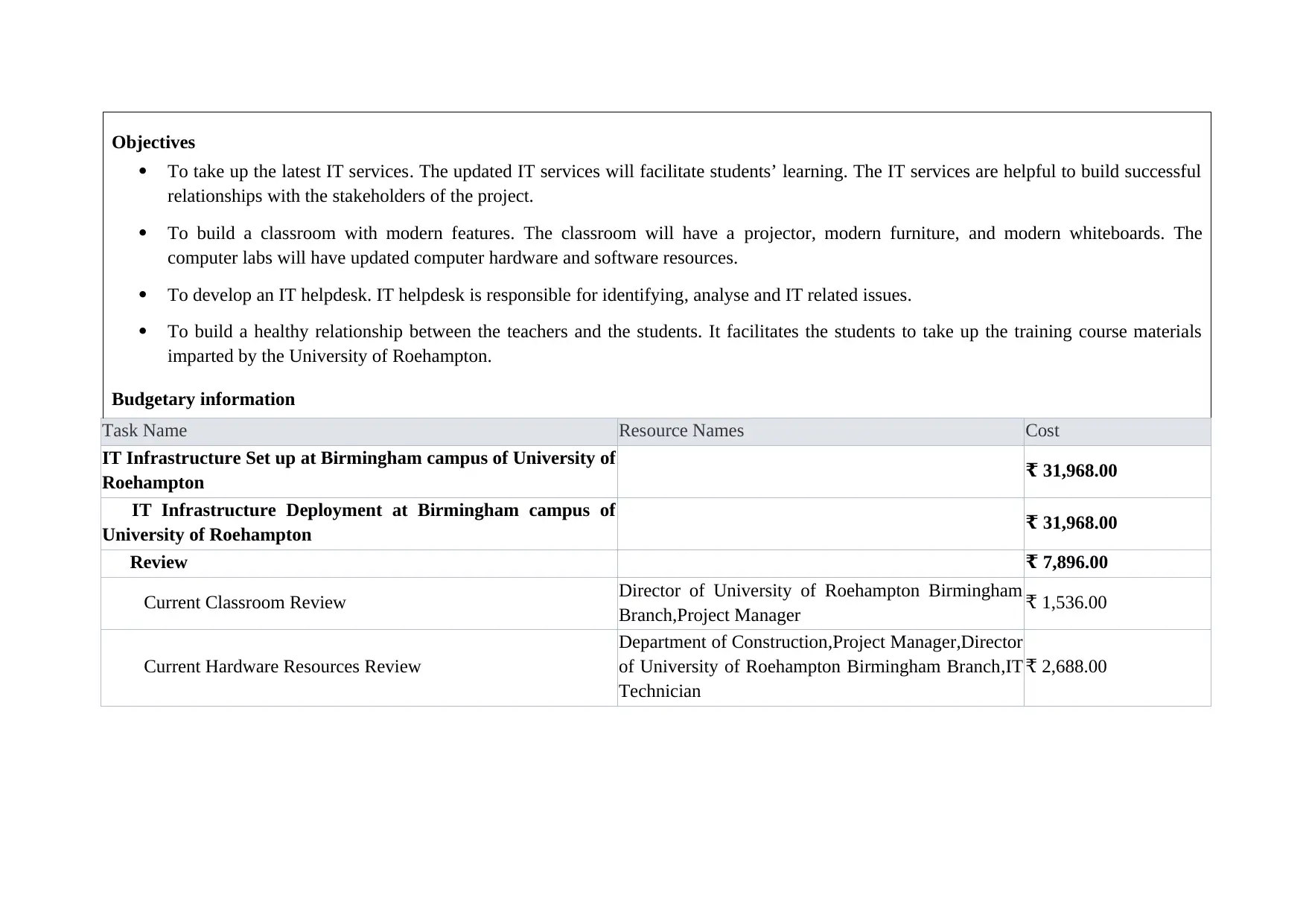The image size is (1306, 924).
Task: Select the Budgetary information heading
Action: (x=203, y=399)
